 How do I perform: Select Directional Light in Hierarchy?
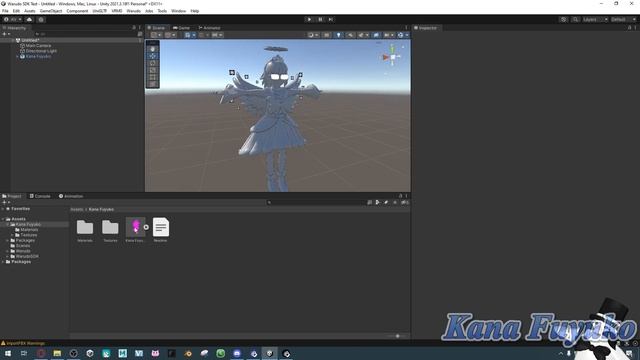click(x=41, y=51)
